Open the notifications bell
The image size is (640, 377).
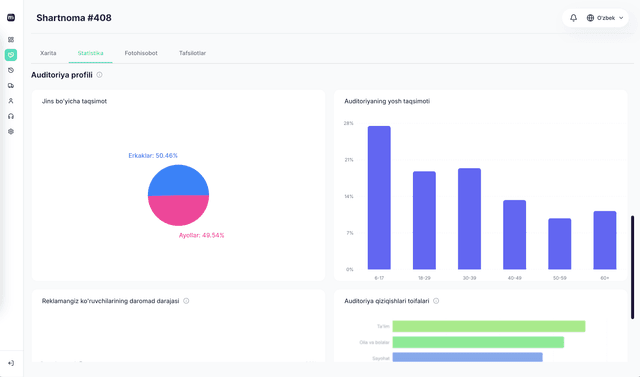pyautogui.click(x=573, y=18)
